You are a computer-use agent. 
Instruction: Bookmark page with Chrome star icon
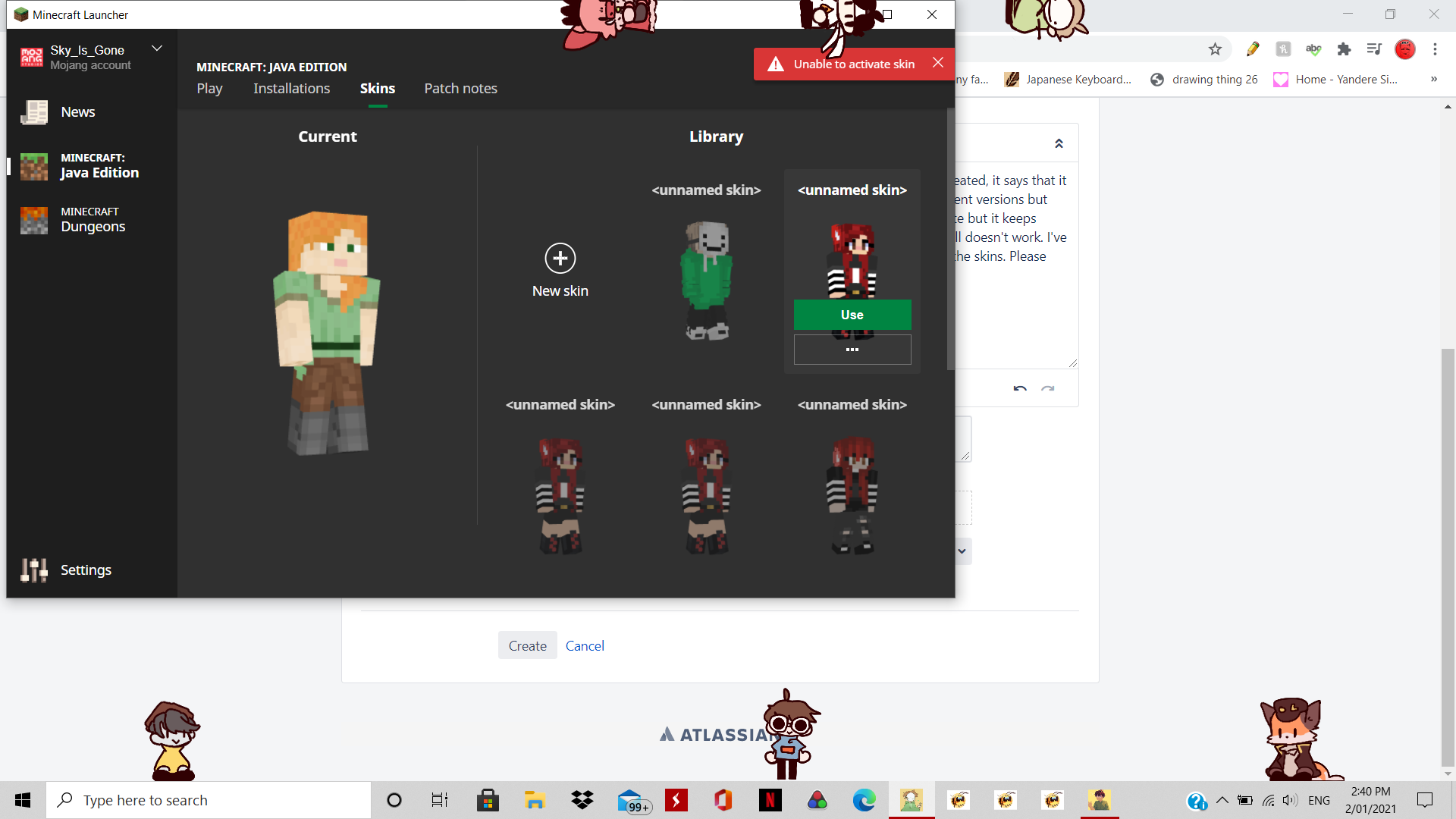click(1215, 49)
